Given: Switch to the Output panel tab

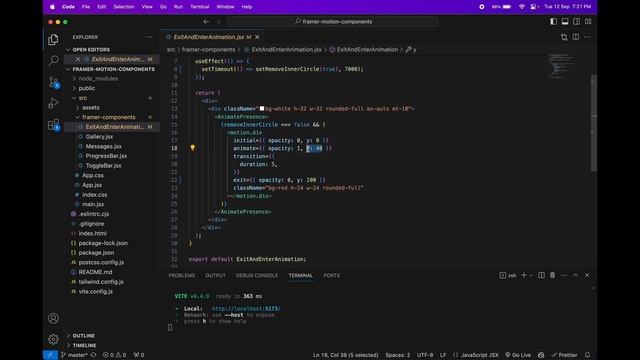Looking at the screenshot, I should pos(216,276).
